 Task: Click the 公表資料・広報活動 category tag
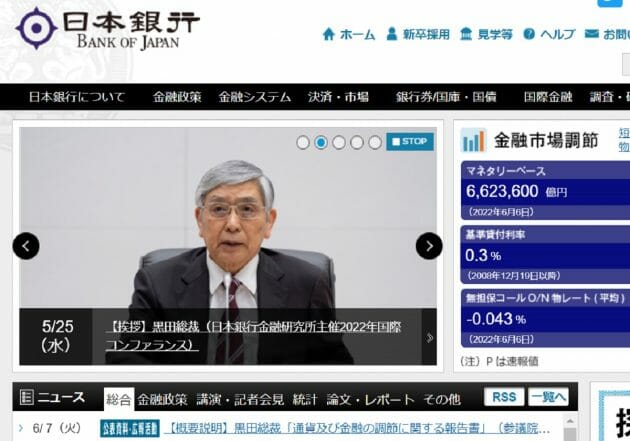click(x=129, y=429)
